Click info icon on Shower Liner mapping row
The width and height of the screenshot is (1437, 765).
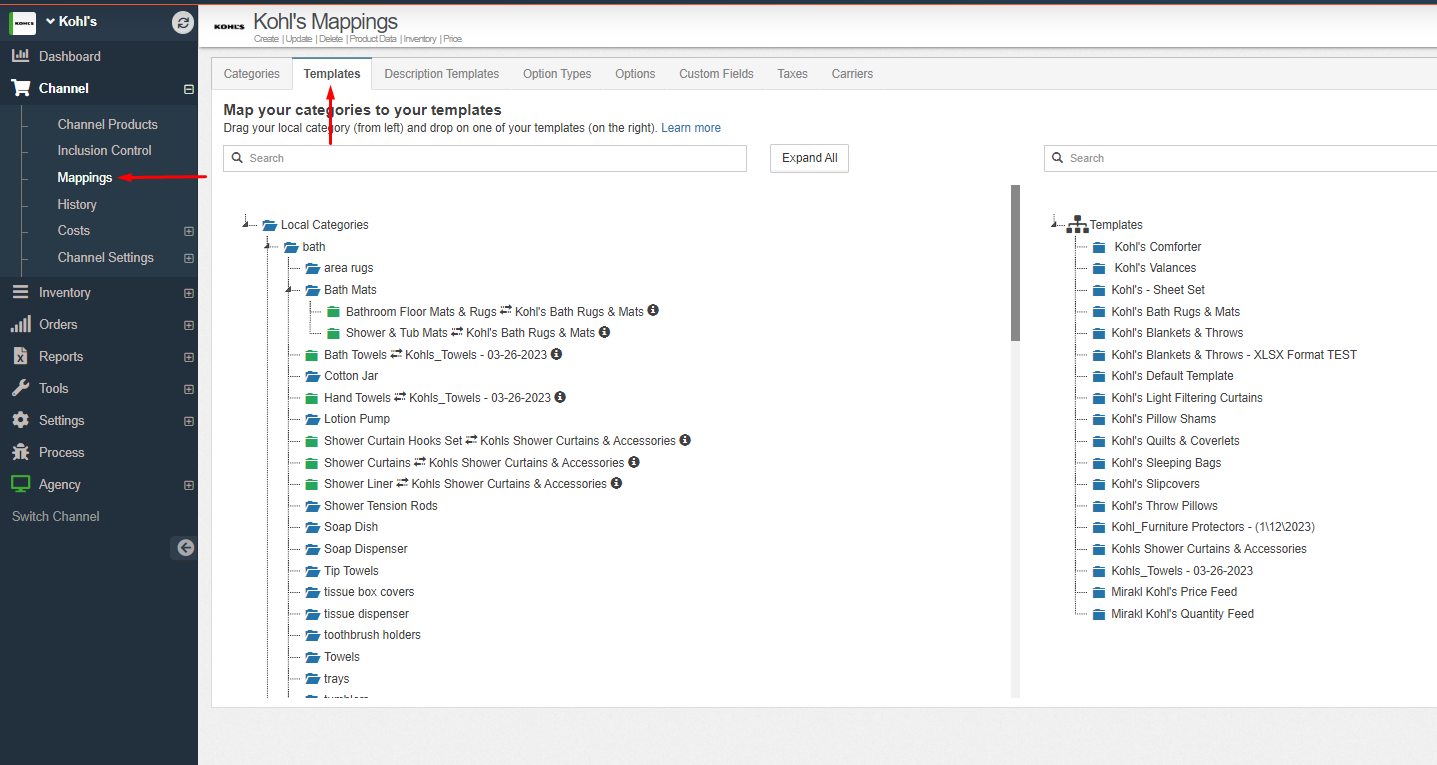click(616, 483)
